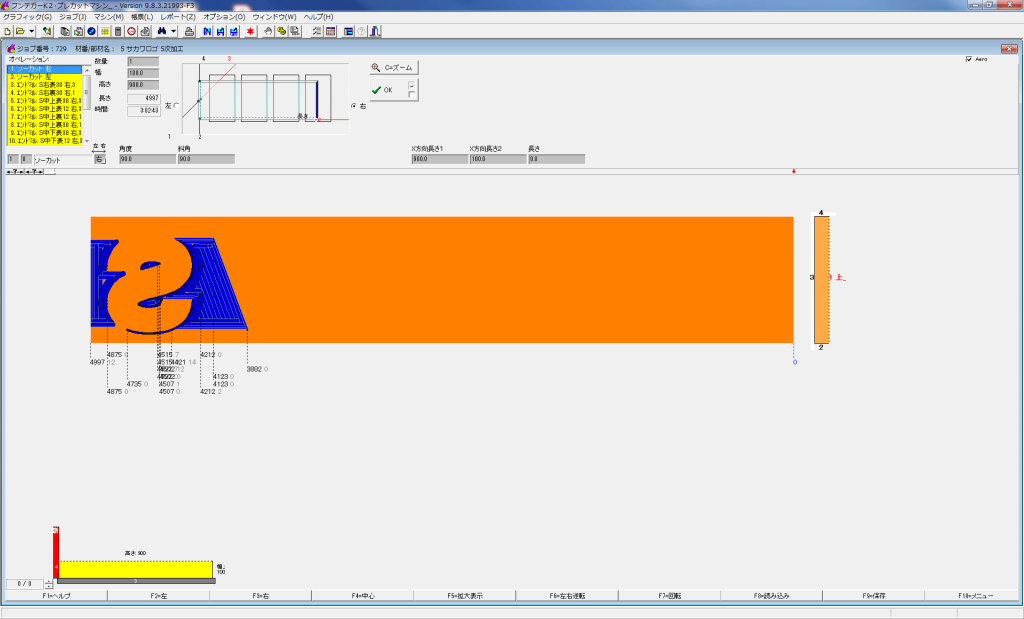Open the dropdown arrow beside the binoculars
This screenshot has height=619, width=1024.
click(174, 31)
